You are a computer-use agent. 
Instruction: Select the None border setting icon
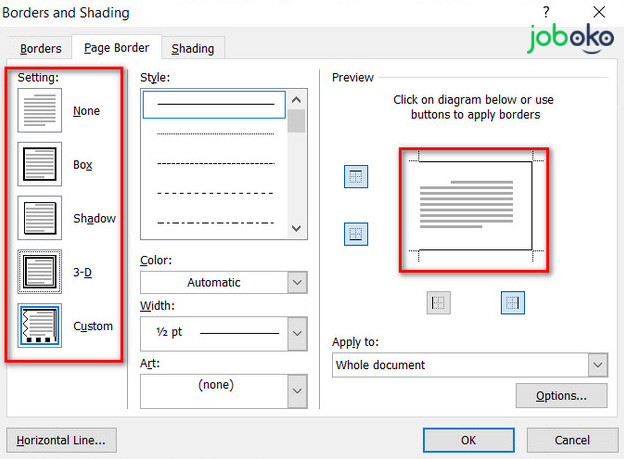click(x=40, y=111)
